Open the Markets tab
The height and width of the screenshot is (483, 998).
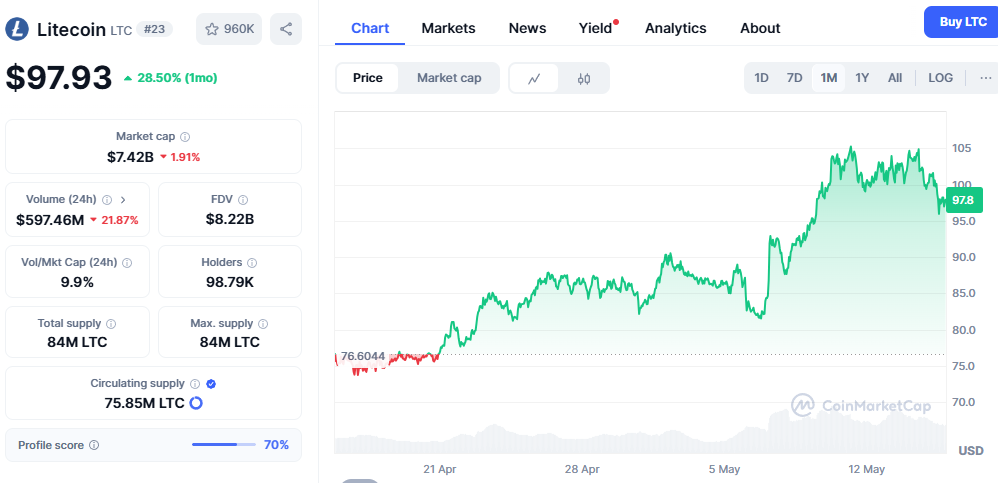[448, 28]
